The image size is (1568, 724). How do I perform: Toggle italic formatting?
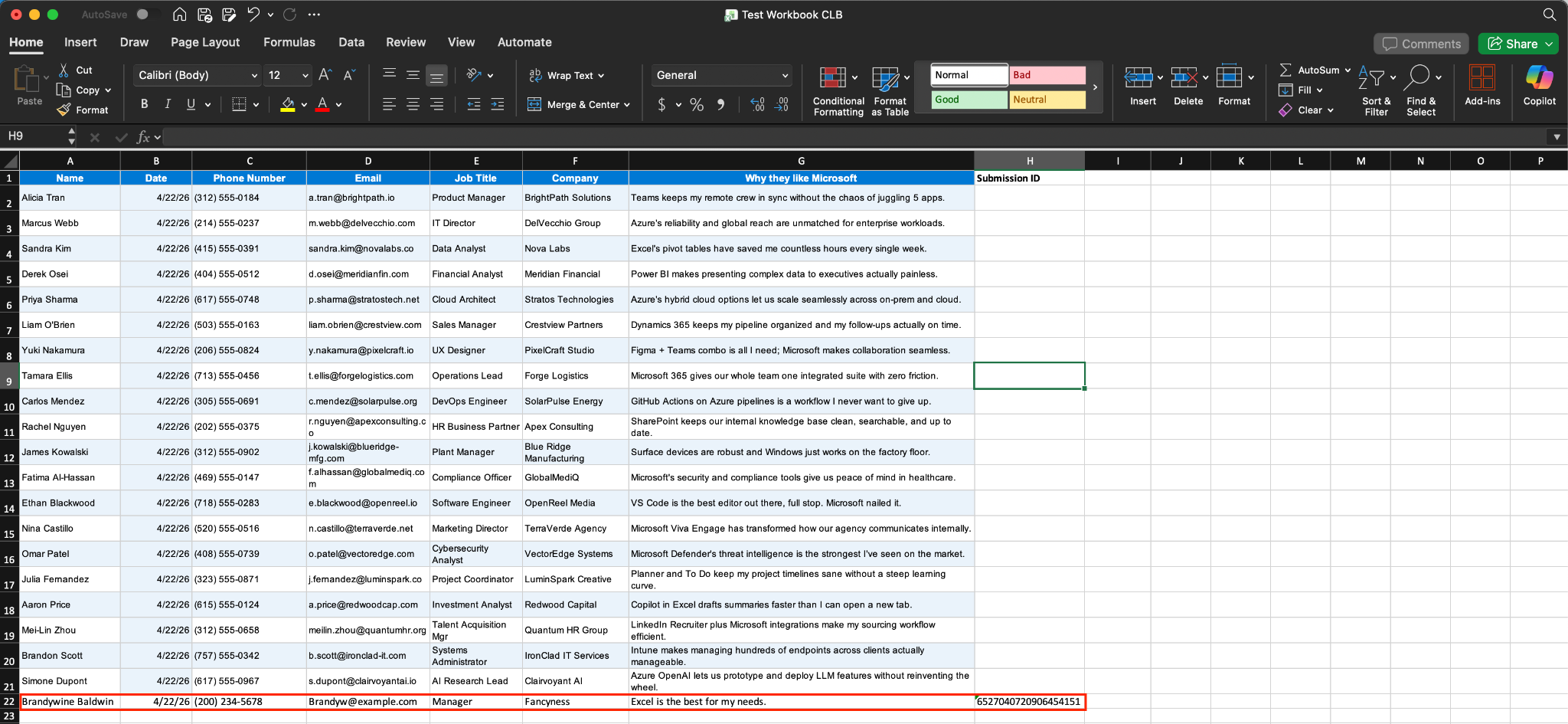(167, 103)
